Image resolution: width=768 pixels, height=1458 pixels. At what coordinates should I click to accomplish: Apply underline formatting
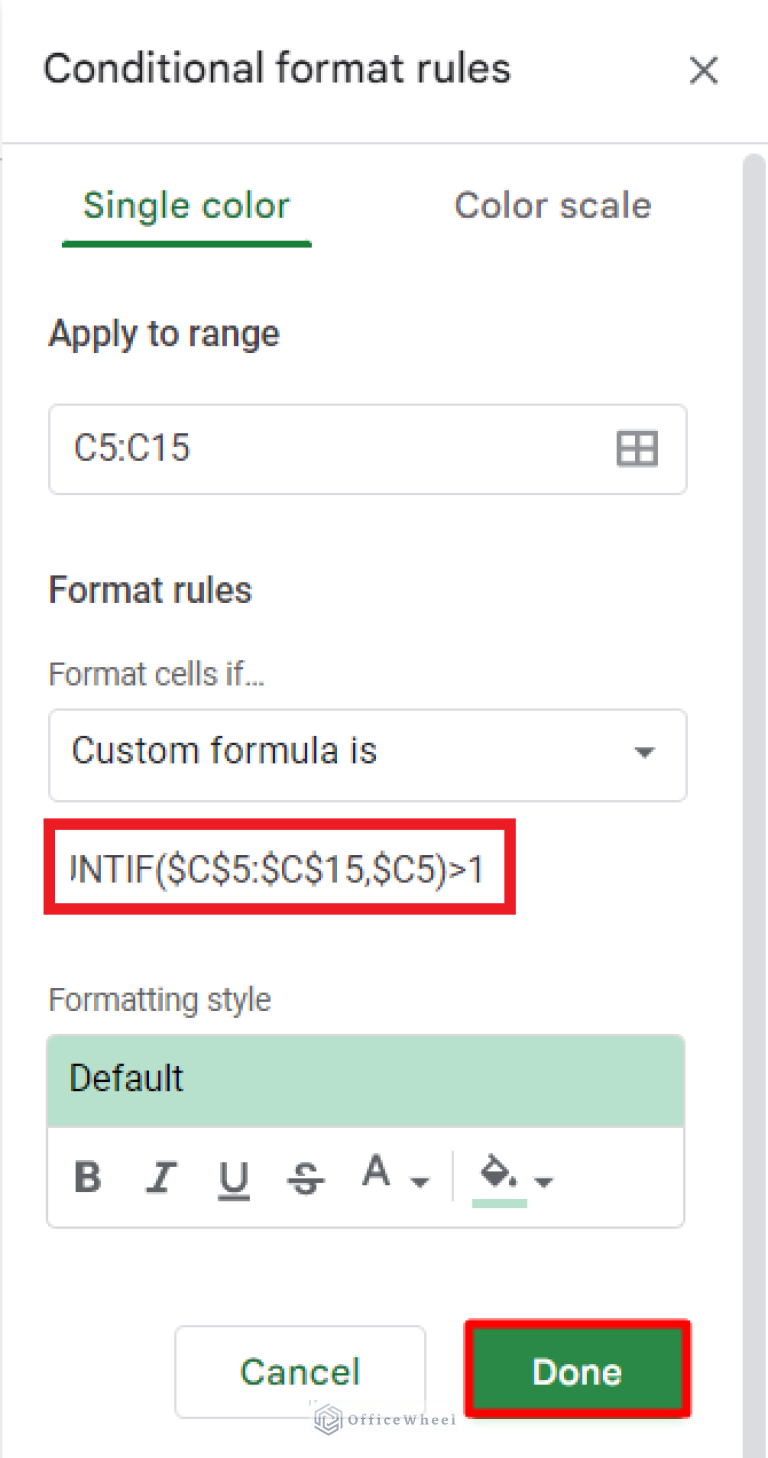tap(234, 1177)
